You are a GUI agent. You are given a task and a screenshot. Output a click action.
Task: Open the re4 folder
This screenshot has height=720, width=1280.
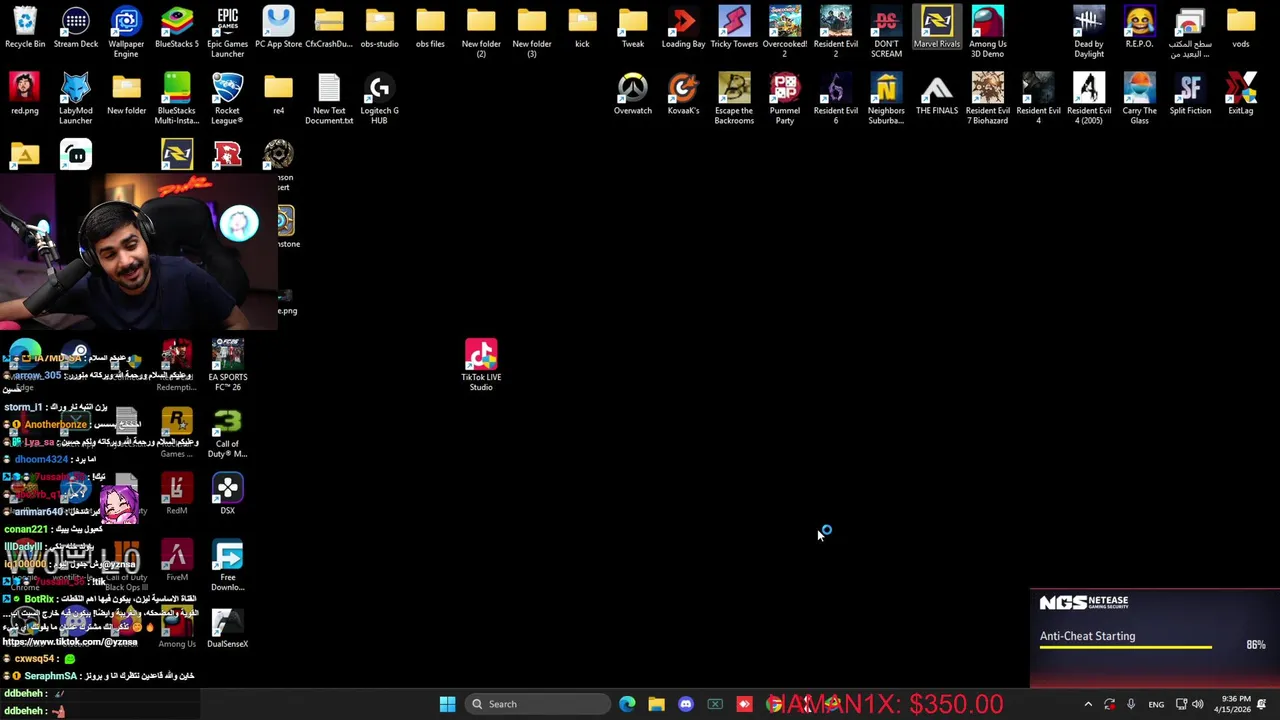(278, 94)
